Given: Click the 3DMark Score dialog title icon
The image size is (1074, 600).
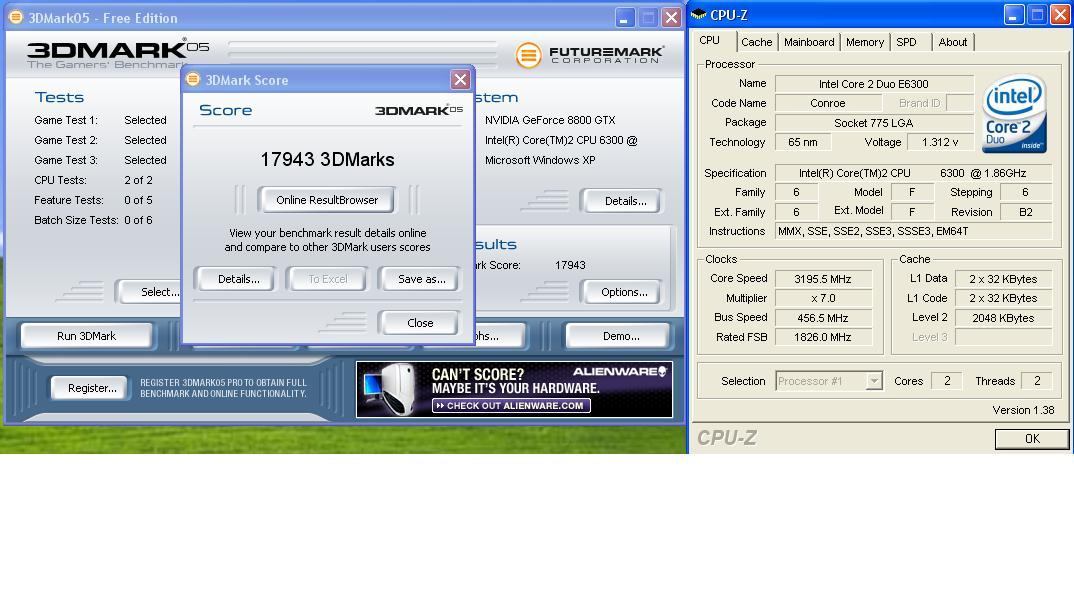Looking at the screenshot, I should [193, 79].
